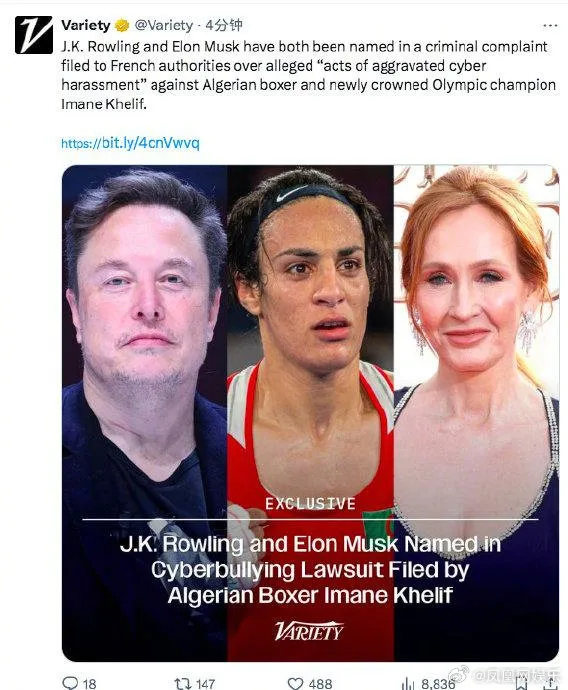Viewport: 568px width, 690px height.
Task: Bookmark this tweet
Action: pyautogui.click(x=524, y=683)
